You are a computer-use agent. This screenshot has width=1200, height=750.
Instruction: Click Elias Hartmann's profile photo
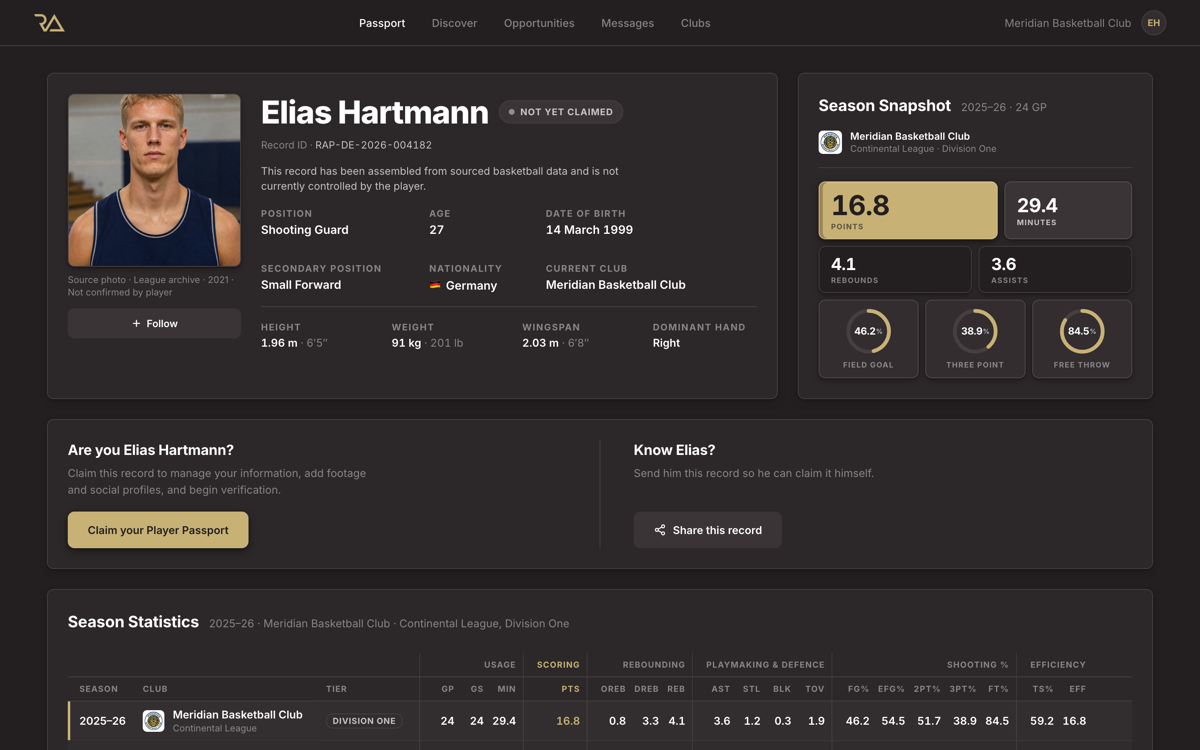[154, 180]
